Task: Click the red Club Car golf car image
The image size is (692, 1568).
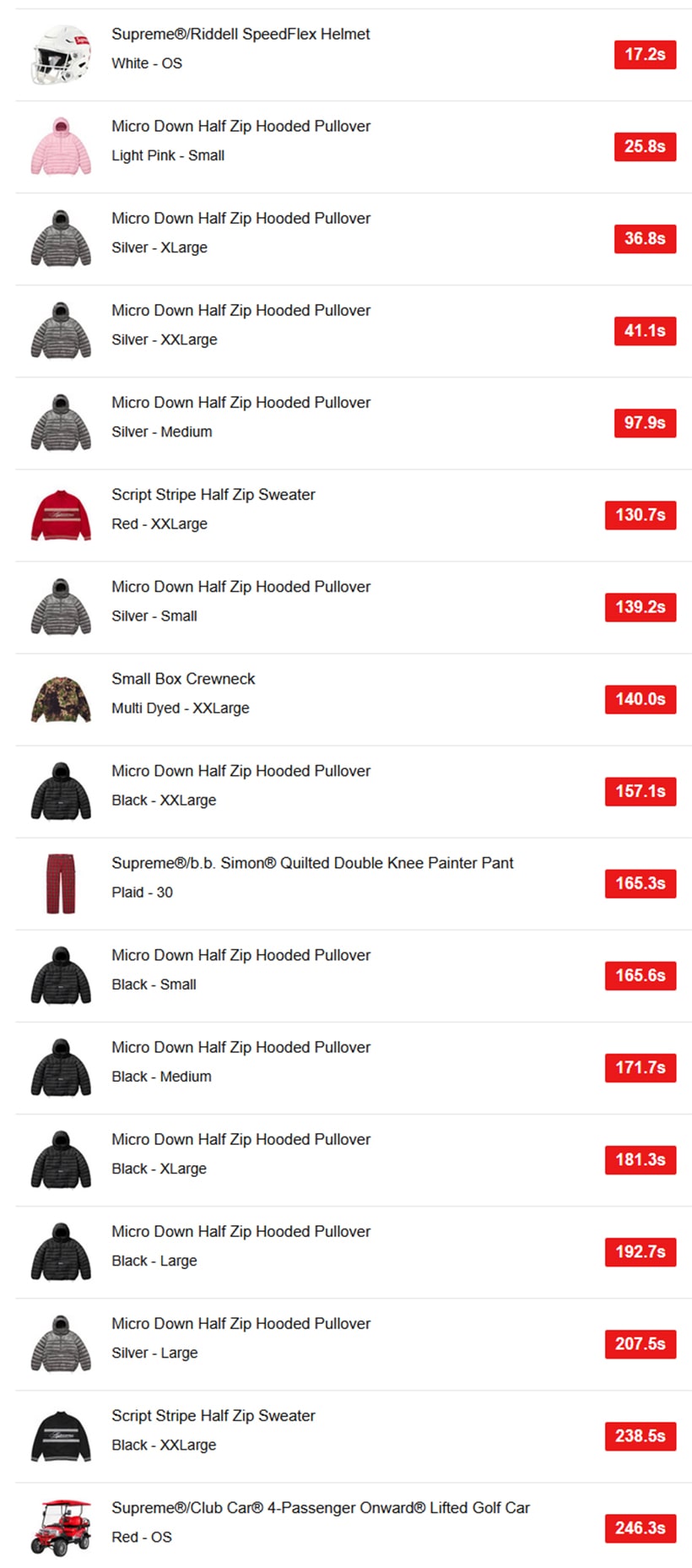Action: (61, 1527)
